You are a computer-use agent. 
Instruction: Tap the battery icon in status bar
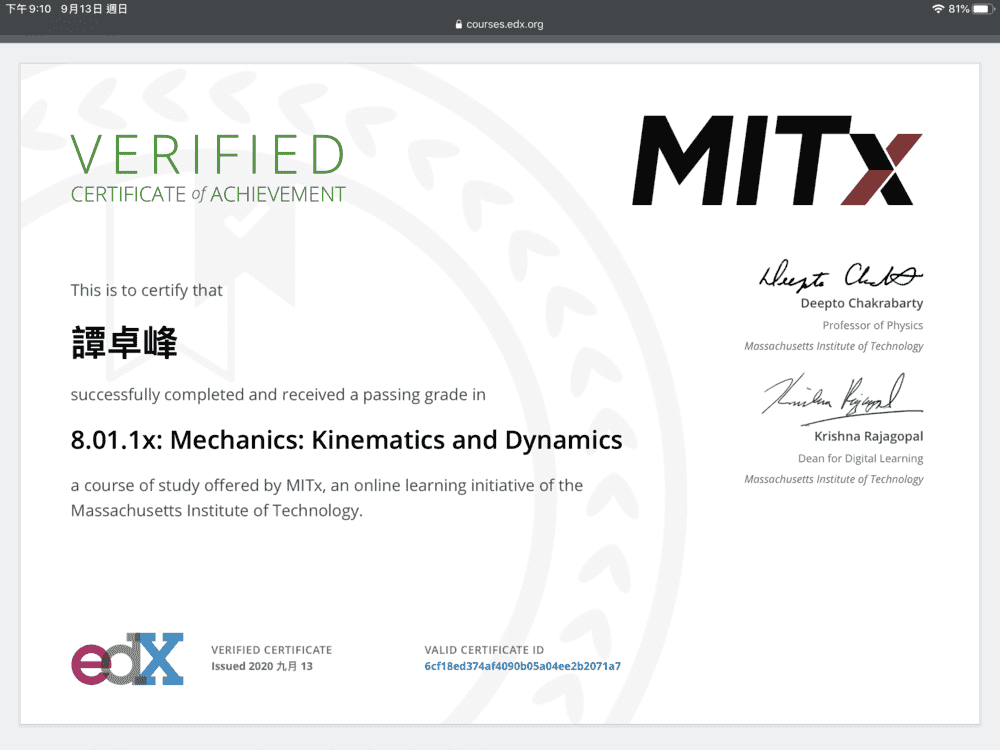click(x=981, y=9)
